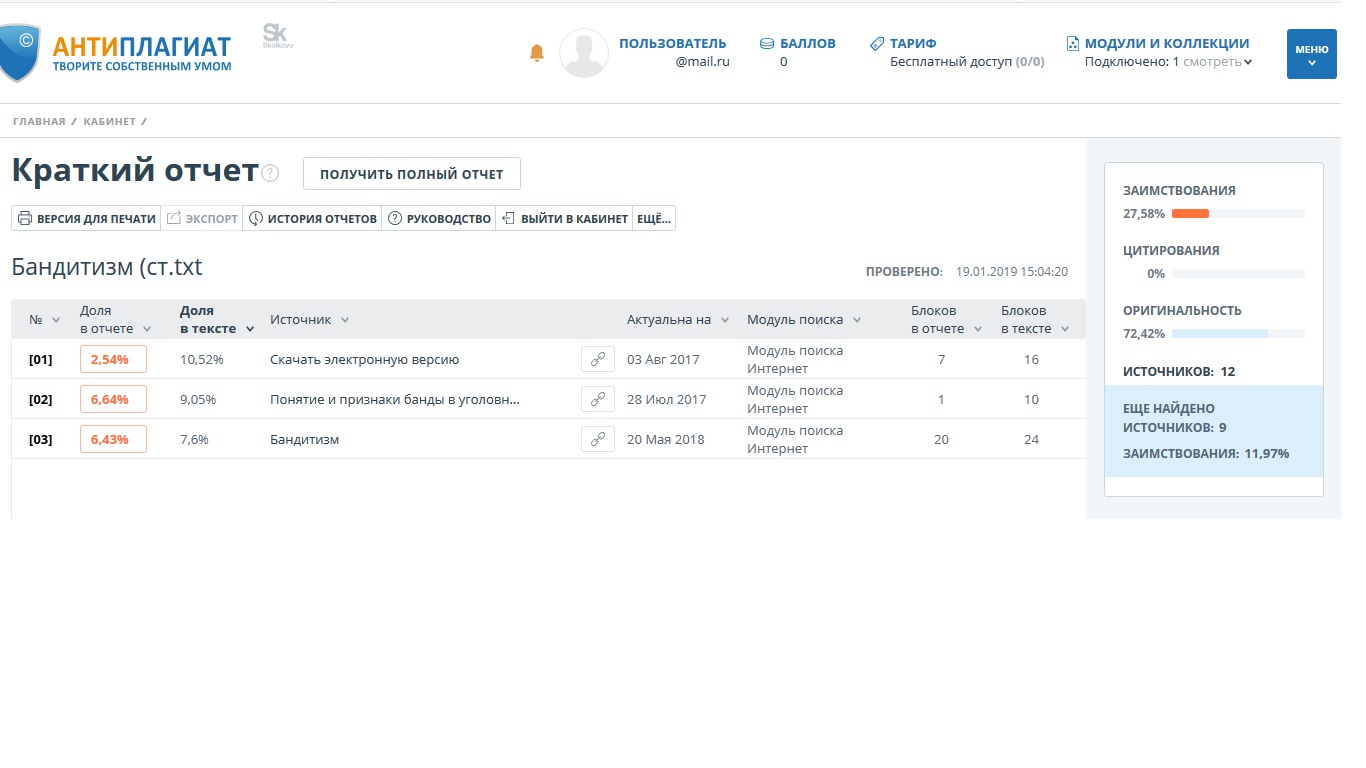
Task: Click the user avatar picture
Action: pyautogui.click(x=583, y=53)
